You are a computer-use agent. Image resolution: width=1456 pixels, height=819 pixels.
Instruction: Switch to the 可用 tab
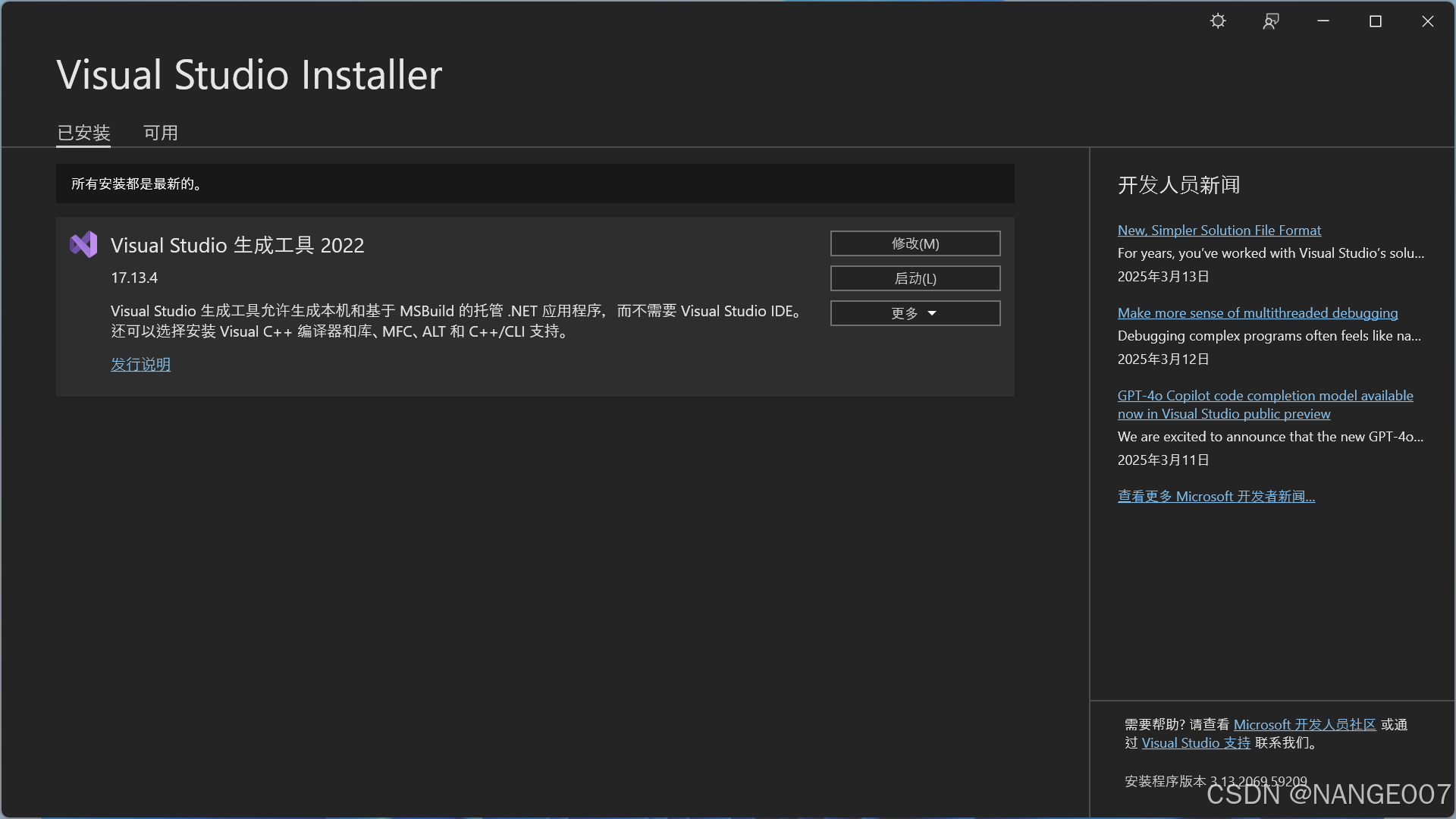coord(161,133)
